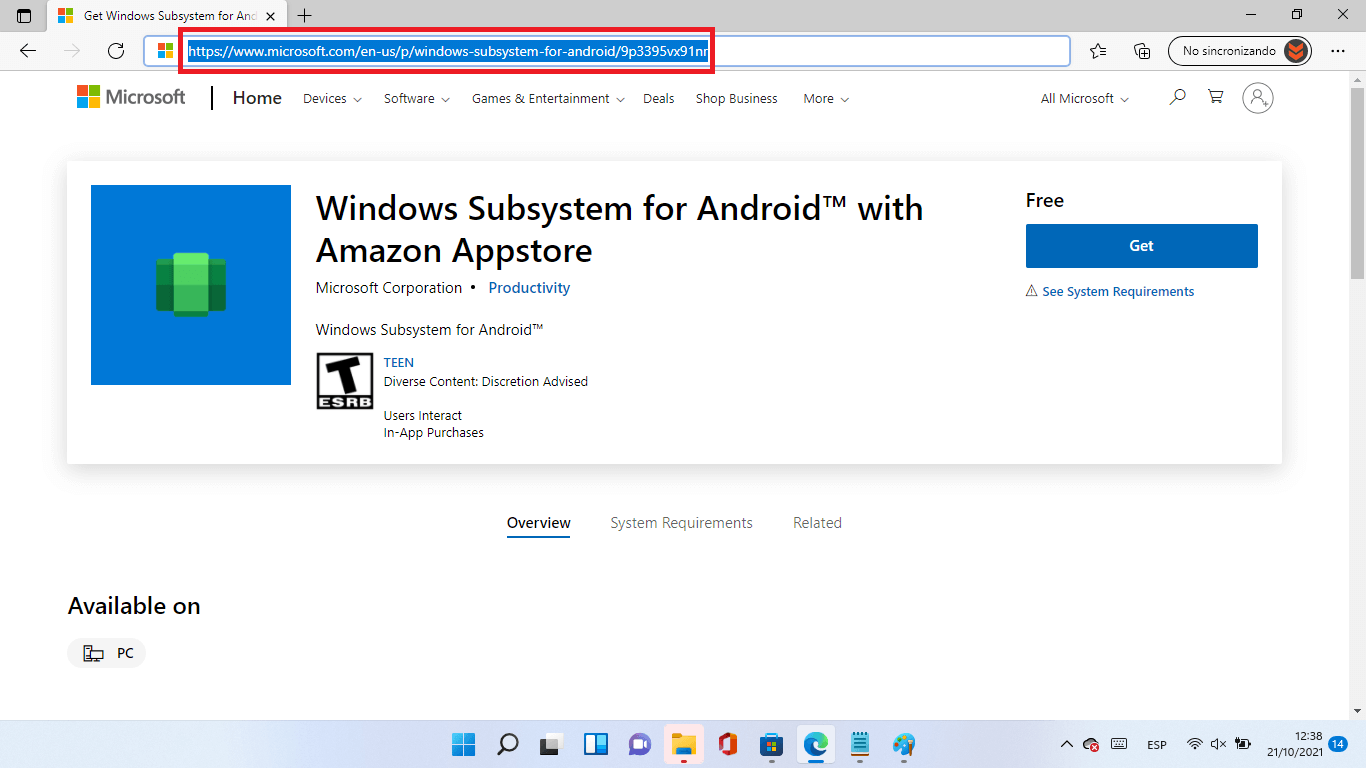Click the address bar URL field

coord(607,51)
